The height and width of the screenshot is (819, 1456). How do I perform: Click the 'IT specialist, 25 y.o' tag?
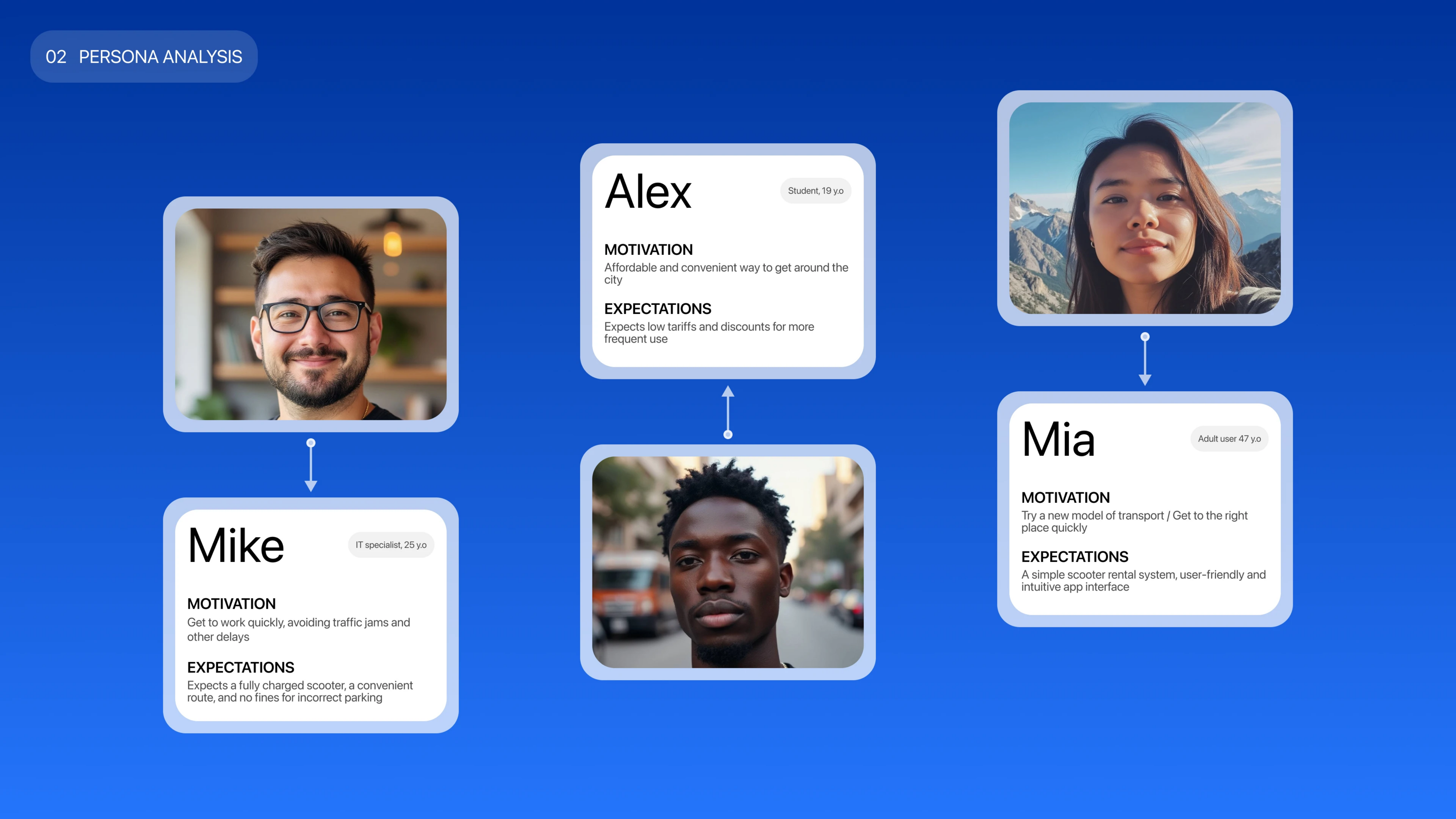tap(390, 545)
